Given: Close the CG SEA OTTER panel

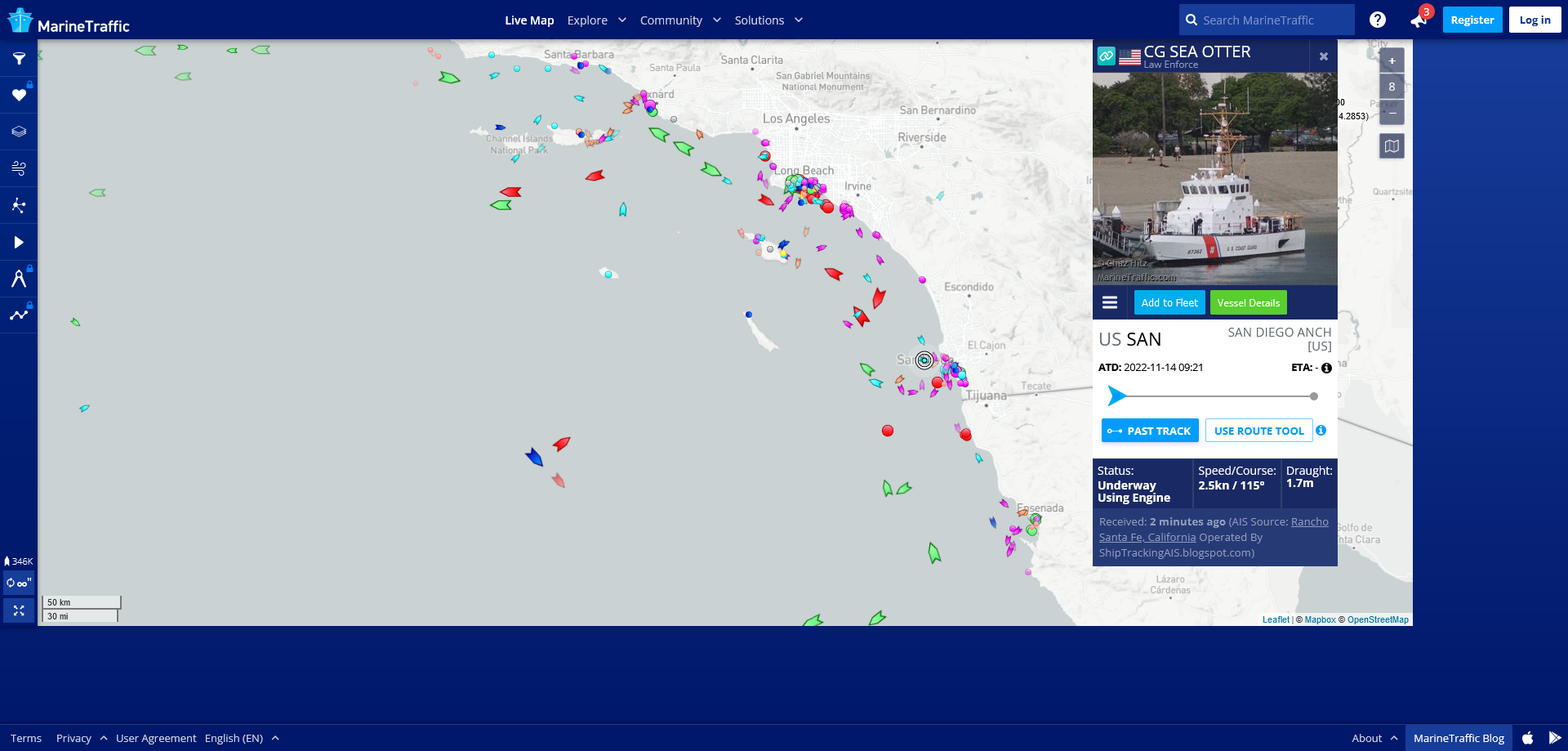Looking at the screenshot, I should coord(1324,56).
